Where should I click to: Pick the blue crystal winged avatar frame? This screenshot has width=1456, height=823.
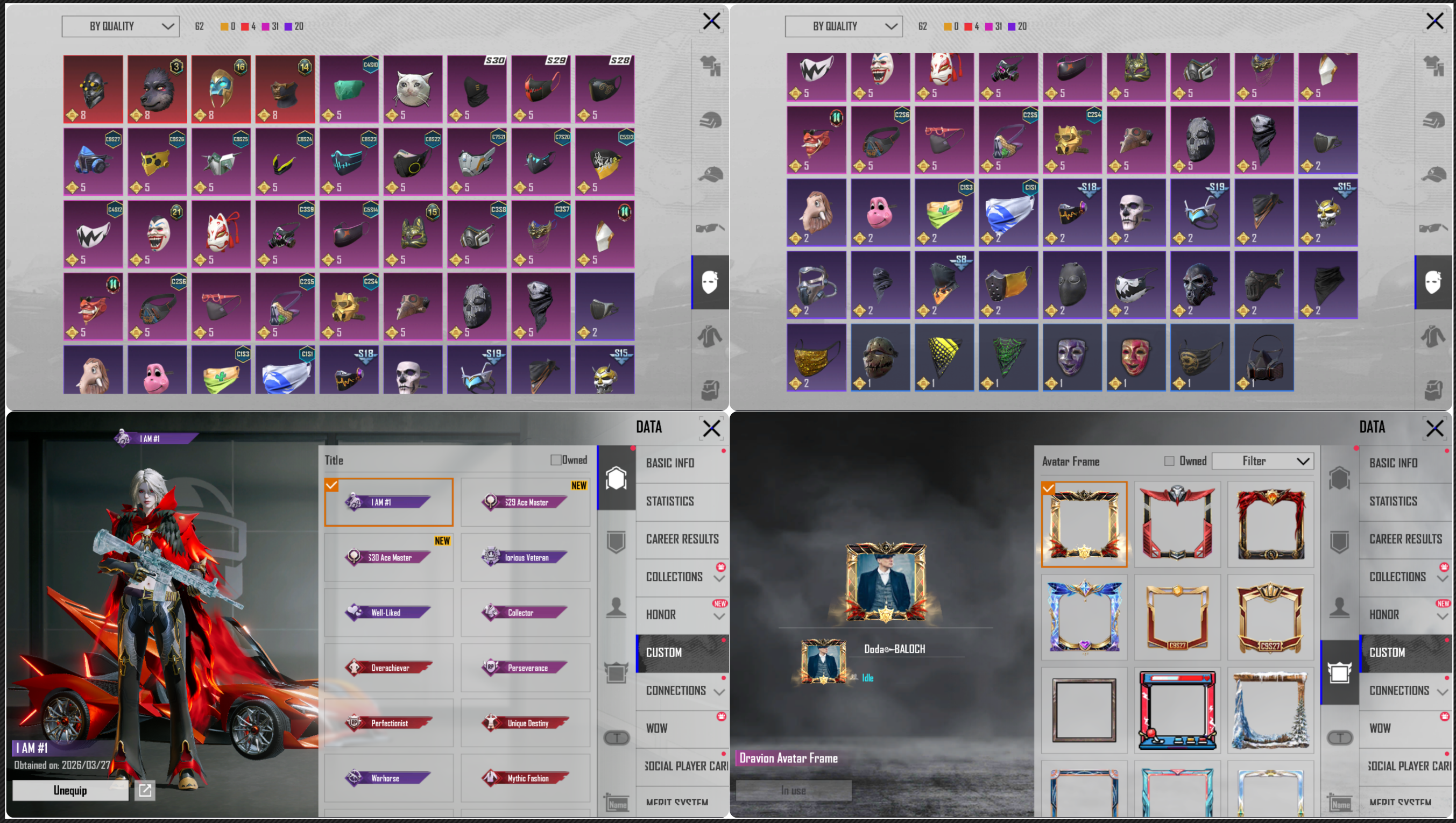point(1084,618)
